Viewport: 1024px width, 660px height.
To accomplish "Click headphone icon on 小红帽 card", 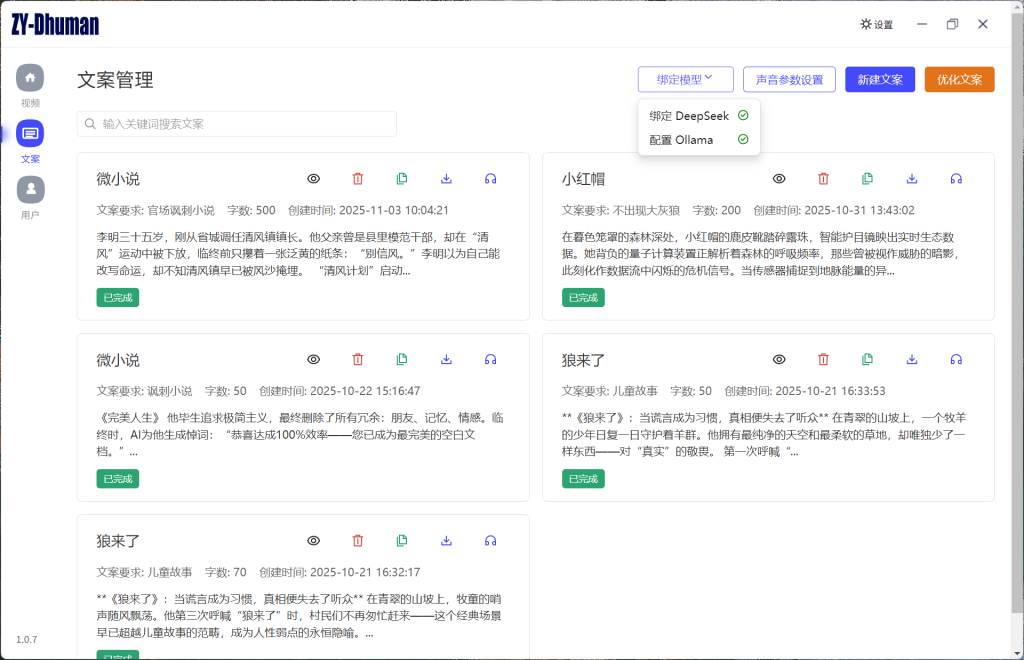I will [956, 179].
